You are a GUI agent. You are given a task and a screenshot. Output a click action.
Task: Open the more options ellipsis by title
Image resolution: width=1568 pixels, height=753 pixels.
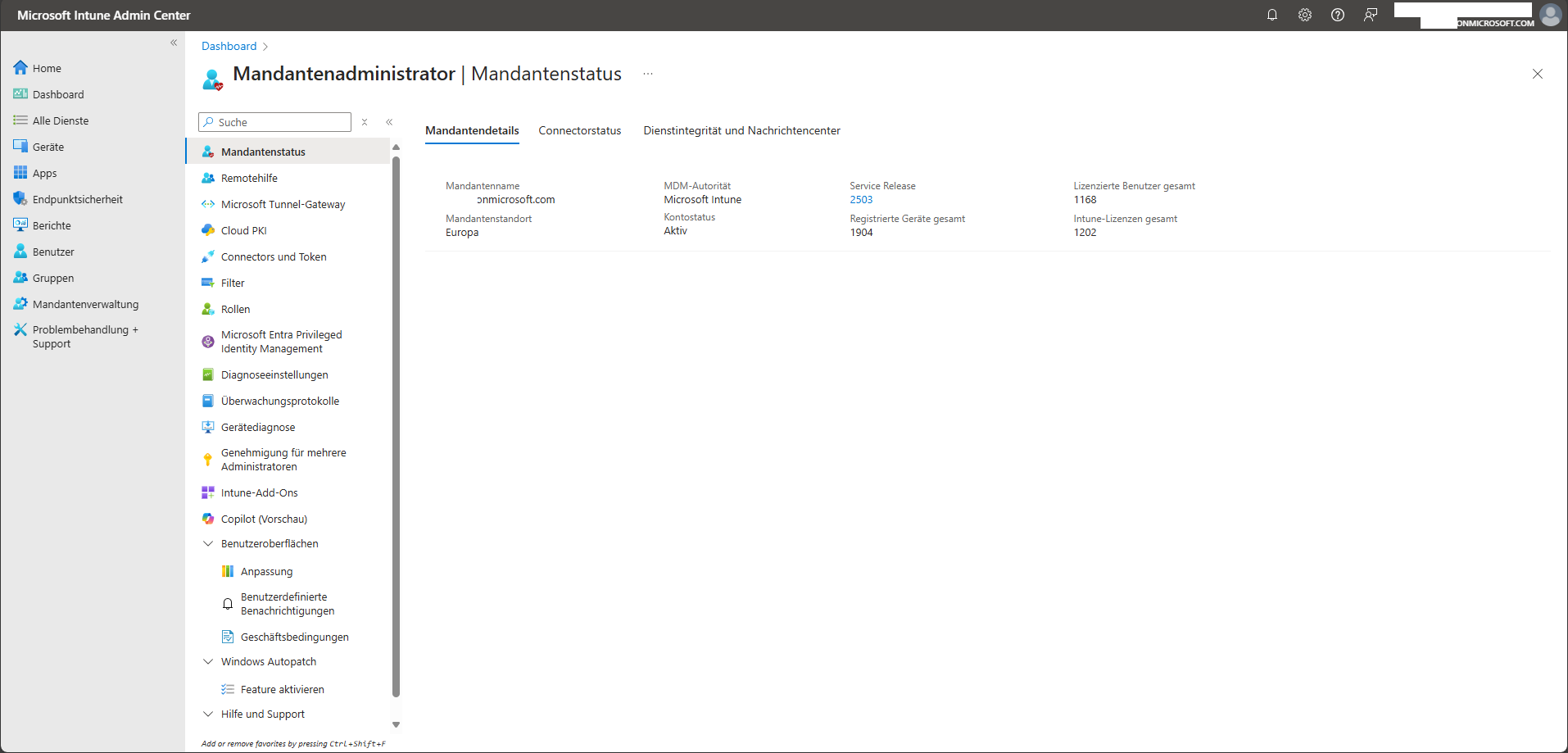click(648, 74)
